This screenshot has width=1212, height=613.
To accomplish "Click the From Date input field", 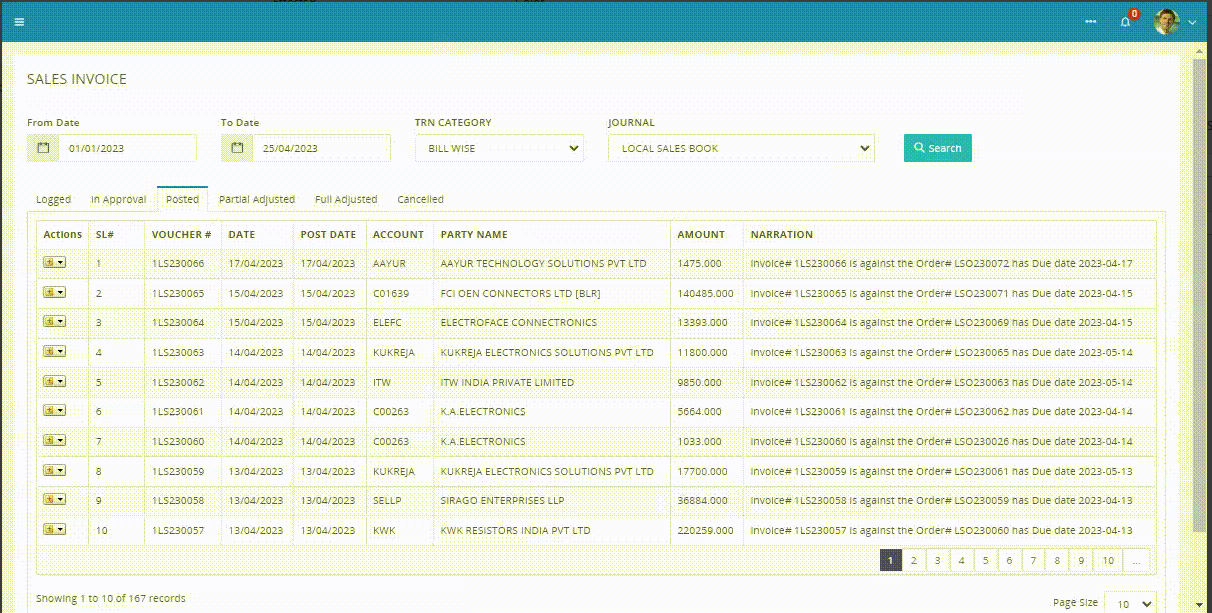I will click(127, 148).
